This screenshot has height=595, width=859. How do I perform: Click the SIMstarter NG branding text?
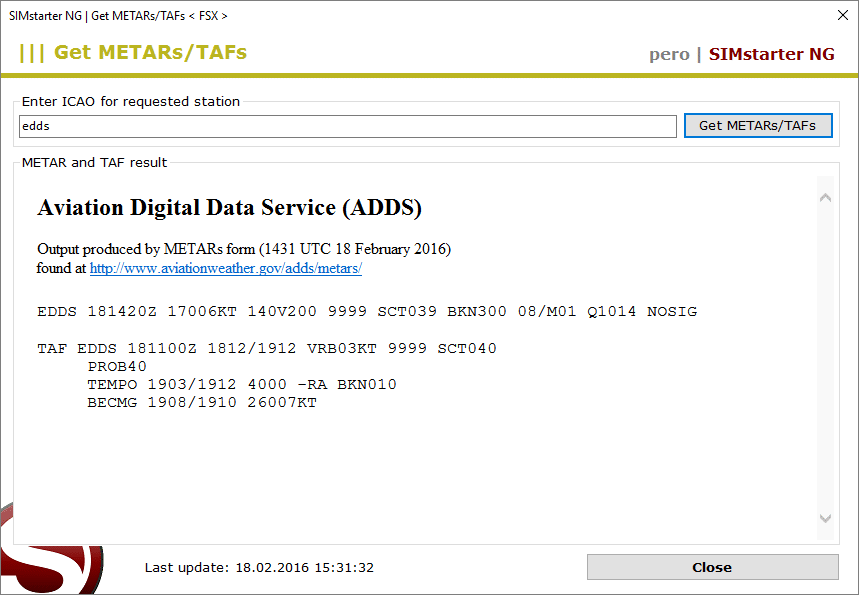pos(771,54)
